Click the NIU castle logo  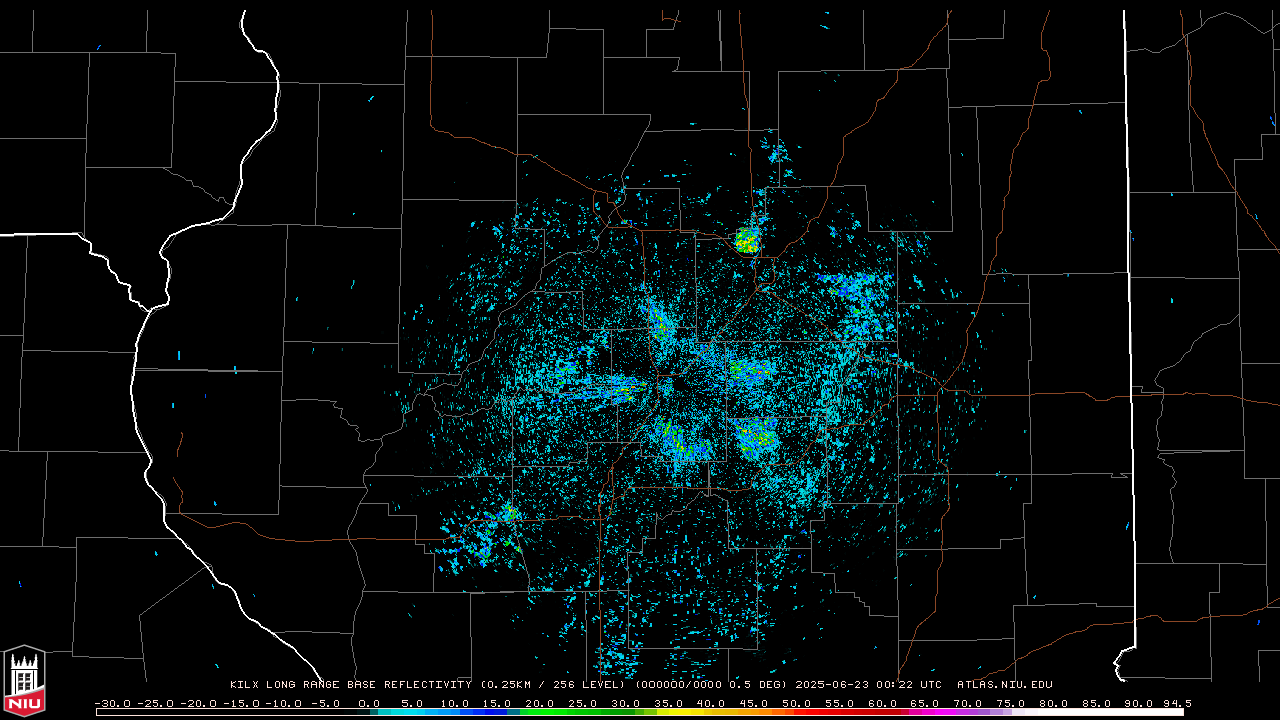point(24,681)
